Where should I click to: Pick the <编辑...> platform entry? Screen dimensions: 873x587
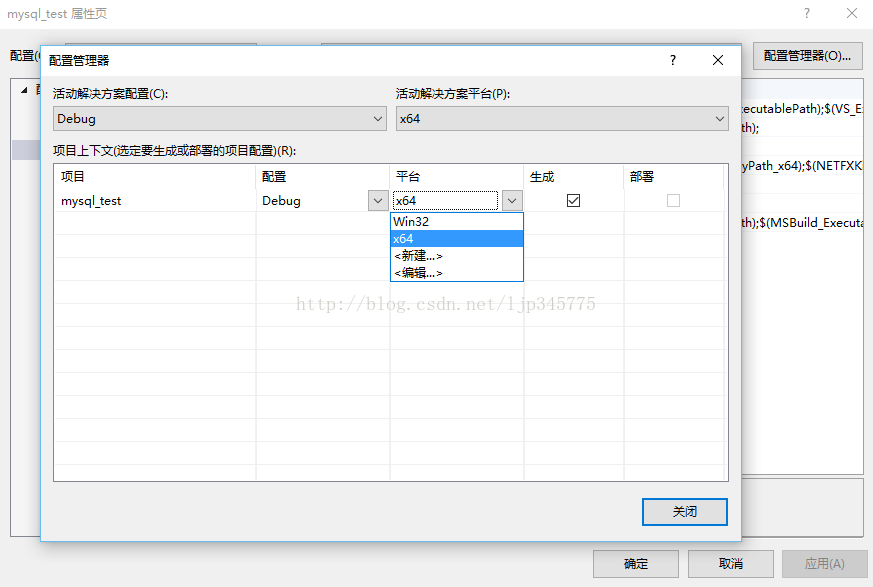pyautogui.click(x=457, y=273)
